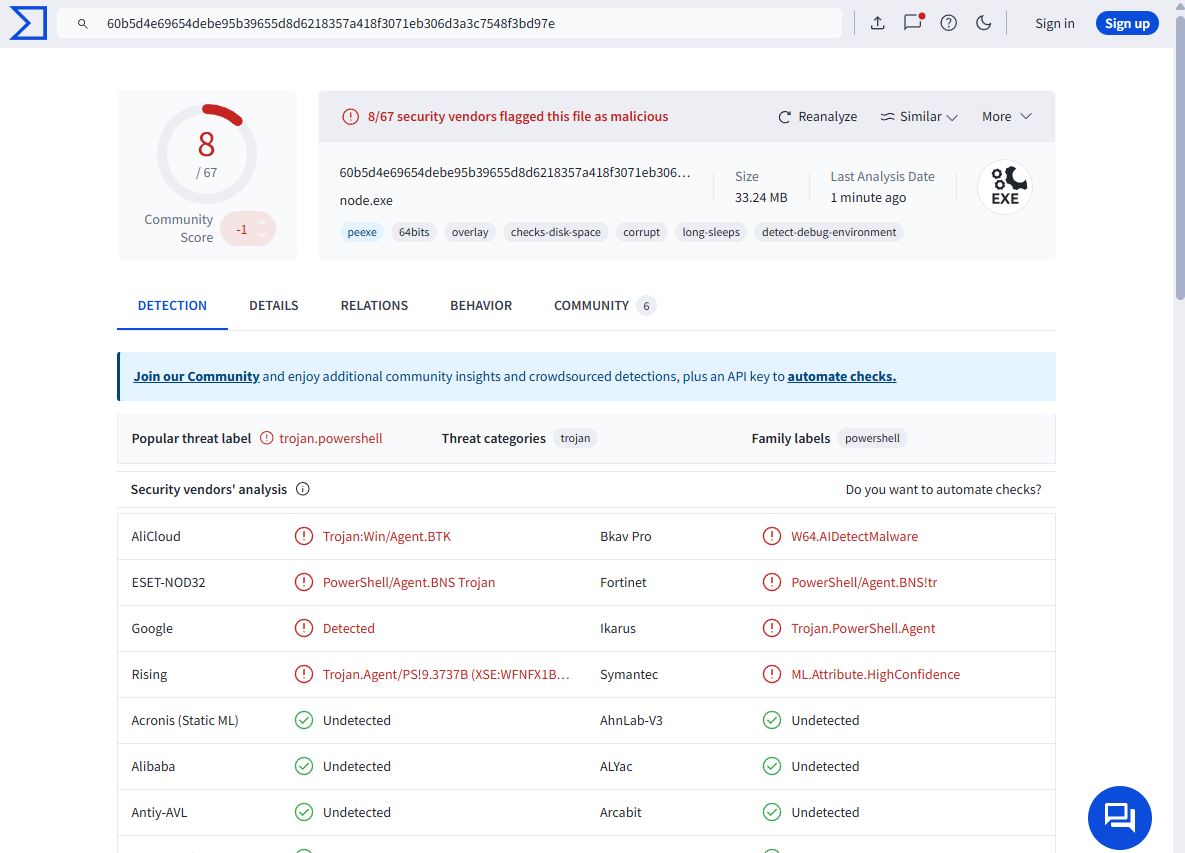Click the info icon beside Security vendors' analysis
This screenshot has width=1185, height=853.
tap(303, 490)
